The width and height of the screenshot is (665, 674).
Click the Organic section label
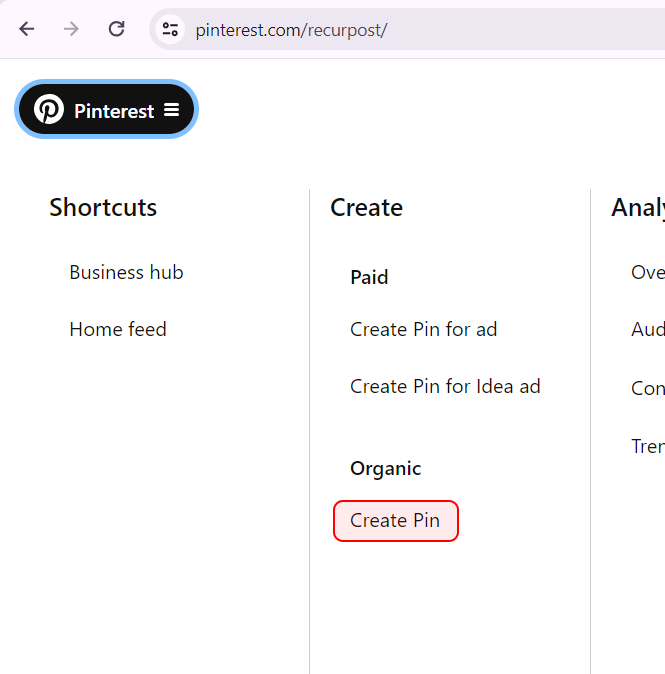[x=386, y=469]
